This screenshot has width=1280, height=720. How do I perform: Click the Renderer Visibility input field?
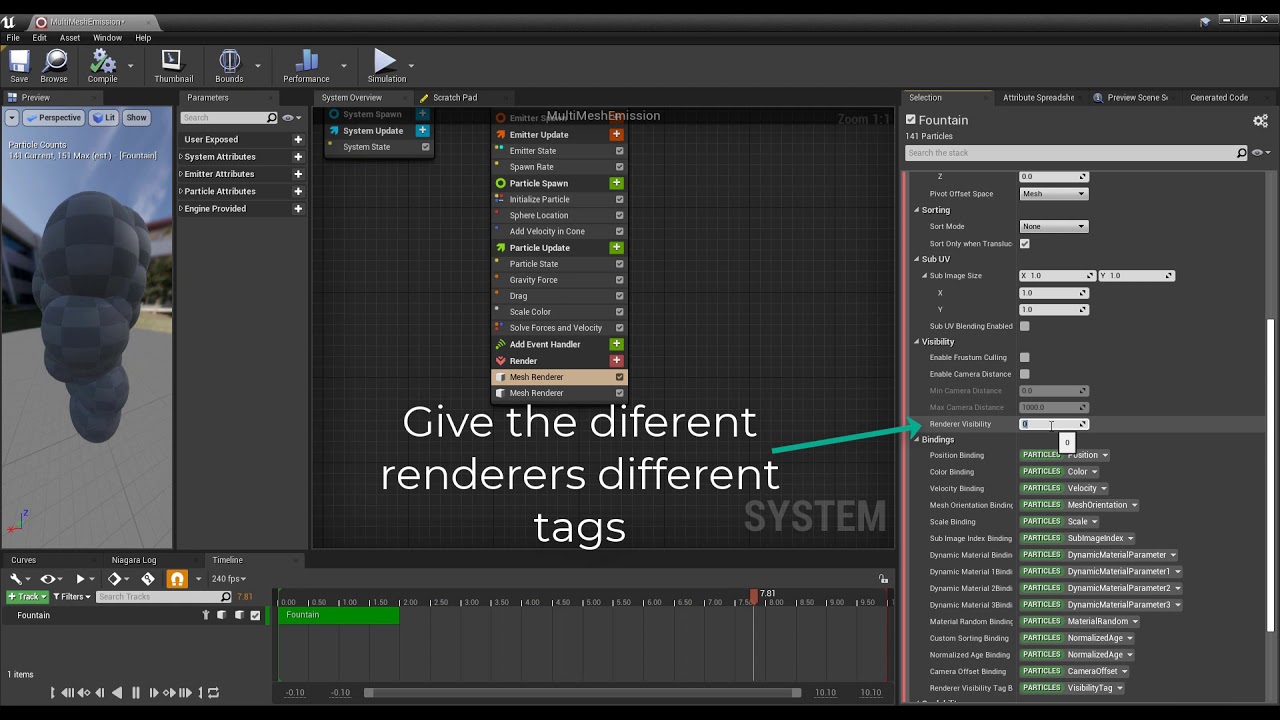point(1053,424)
